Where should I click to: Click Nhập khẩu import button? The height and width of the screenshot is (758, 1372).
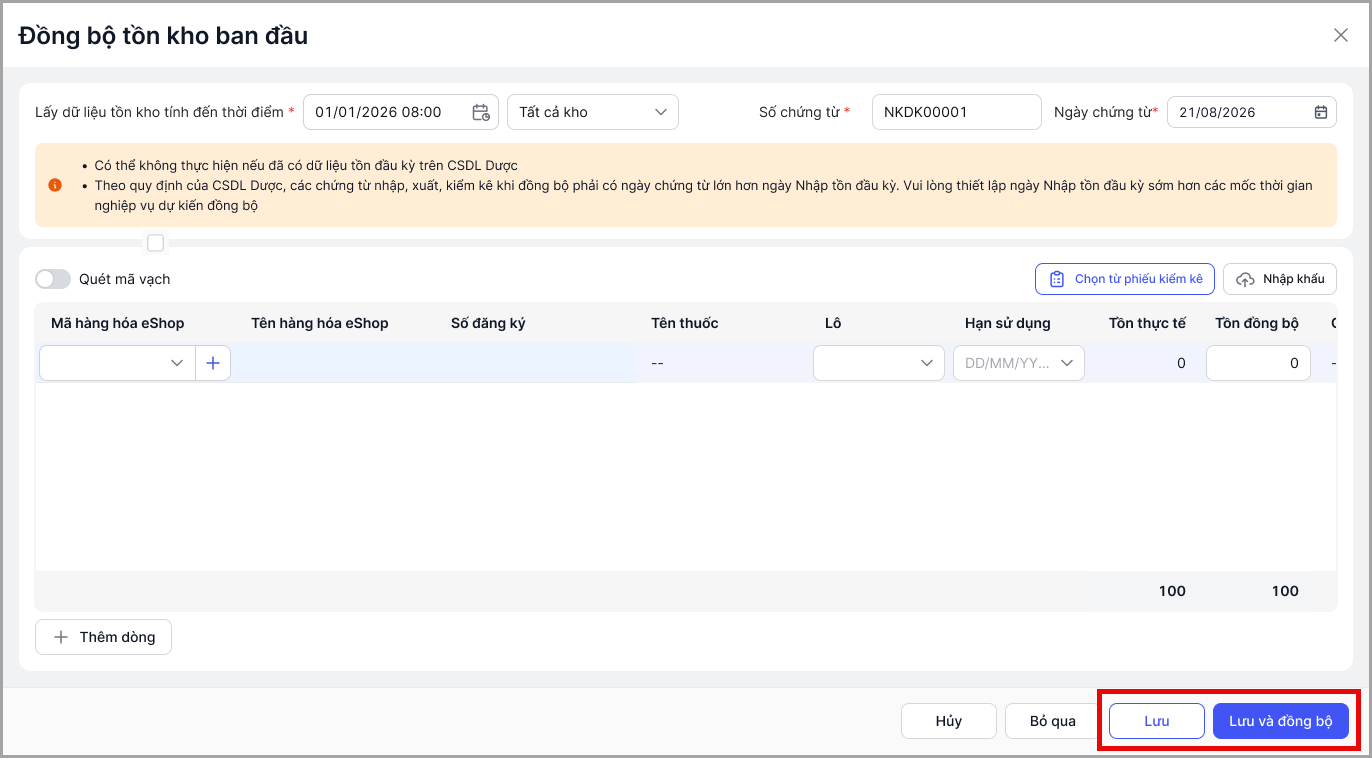pyautogui.click(x=1280, y=279)
